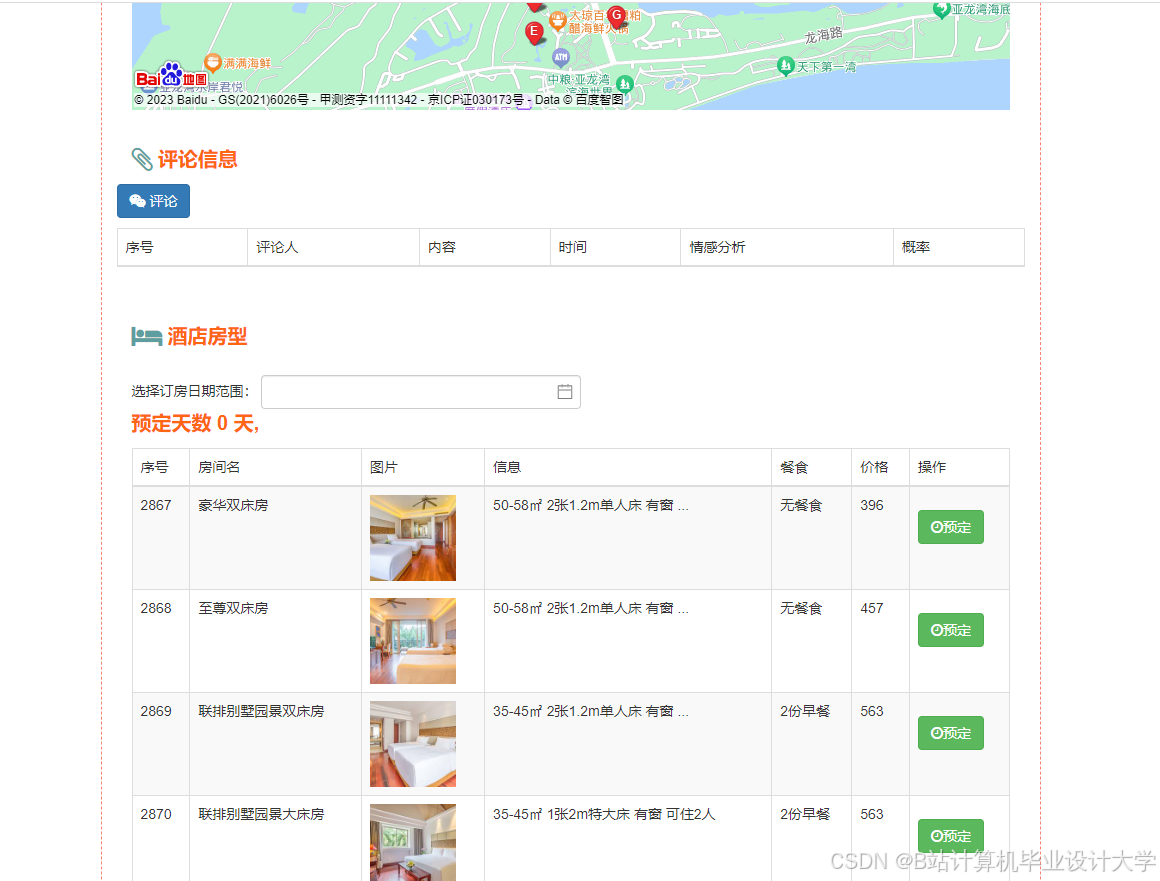Click the 天下第一湾 scenic marker on the map
The image size is (1160, 881).
click(786, 65)
